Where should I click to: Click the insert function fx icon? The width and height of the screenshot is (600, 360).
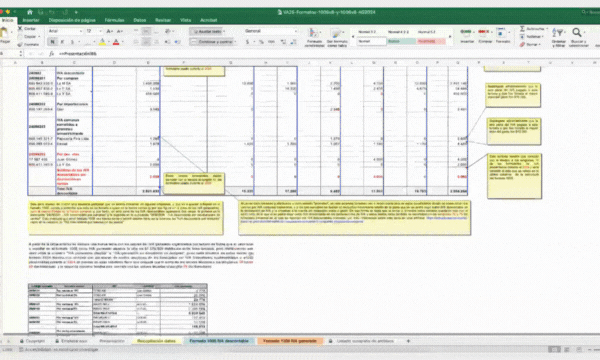coord(51,54)
